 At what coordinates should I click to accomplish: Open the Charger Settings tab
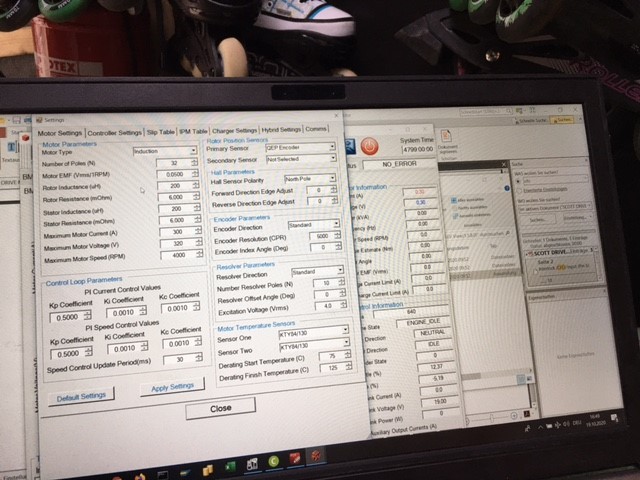pyautogui.click(x=235, y=130)
